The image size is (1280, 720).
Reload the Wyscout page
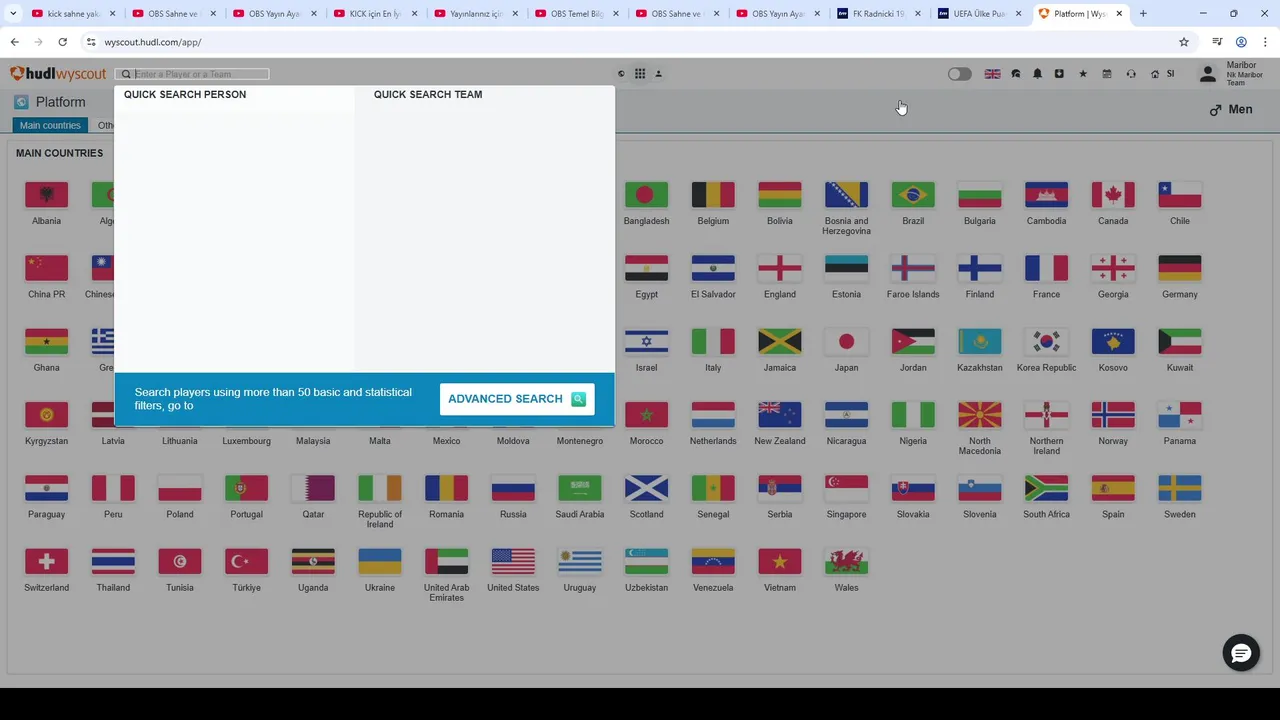coord(62,42)
